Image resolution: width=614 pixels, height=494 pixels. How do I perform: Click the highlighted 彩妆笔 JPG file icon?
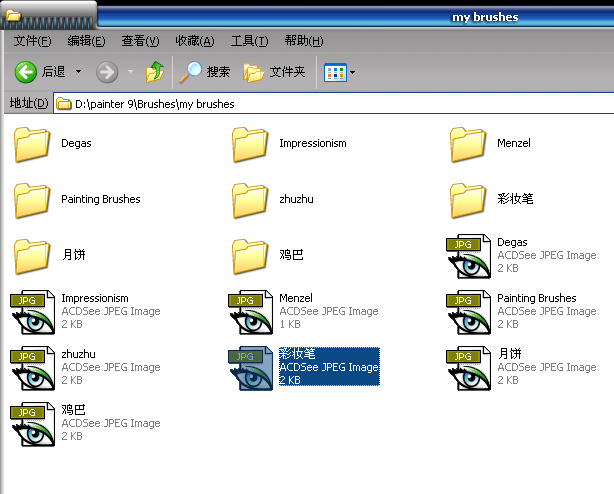[x=251, y=368]
